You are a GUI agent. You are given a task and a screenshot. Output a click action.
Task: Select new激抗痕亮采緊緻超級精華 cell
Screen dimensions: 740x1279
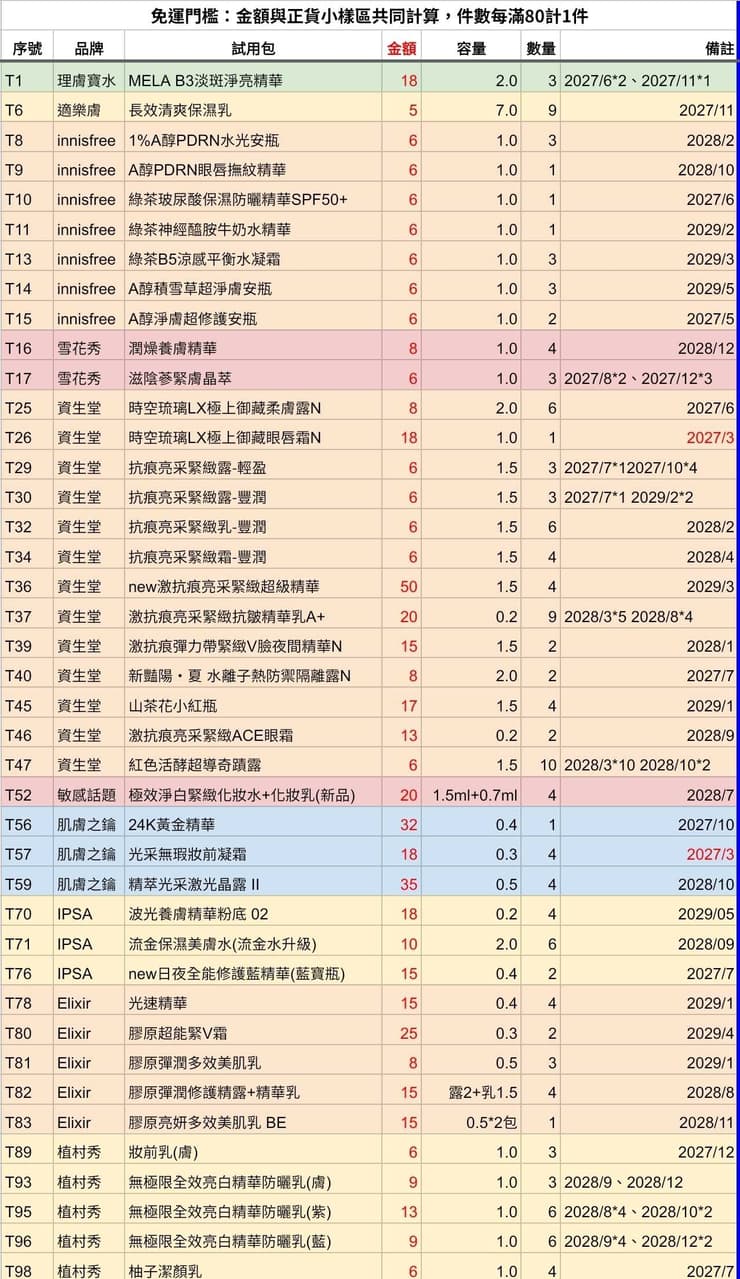pyautogui.click(x=253, y=586)
